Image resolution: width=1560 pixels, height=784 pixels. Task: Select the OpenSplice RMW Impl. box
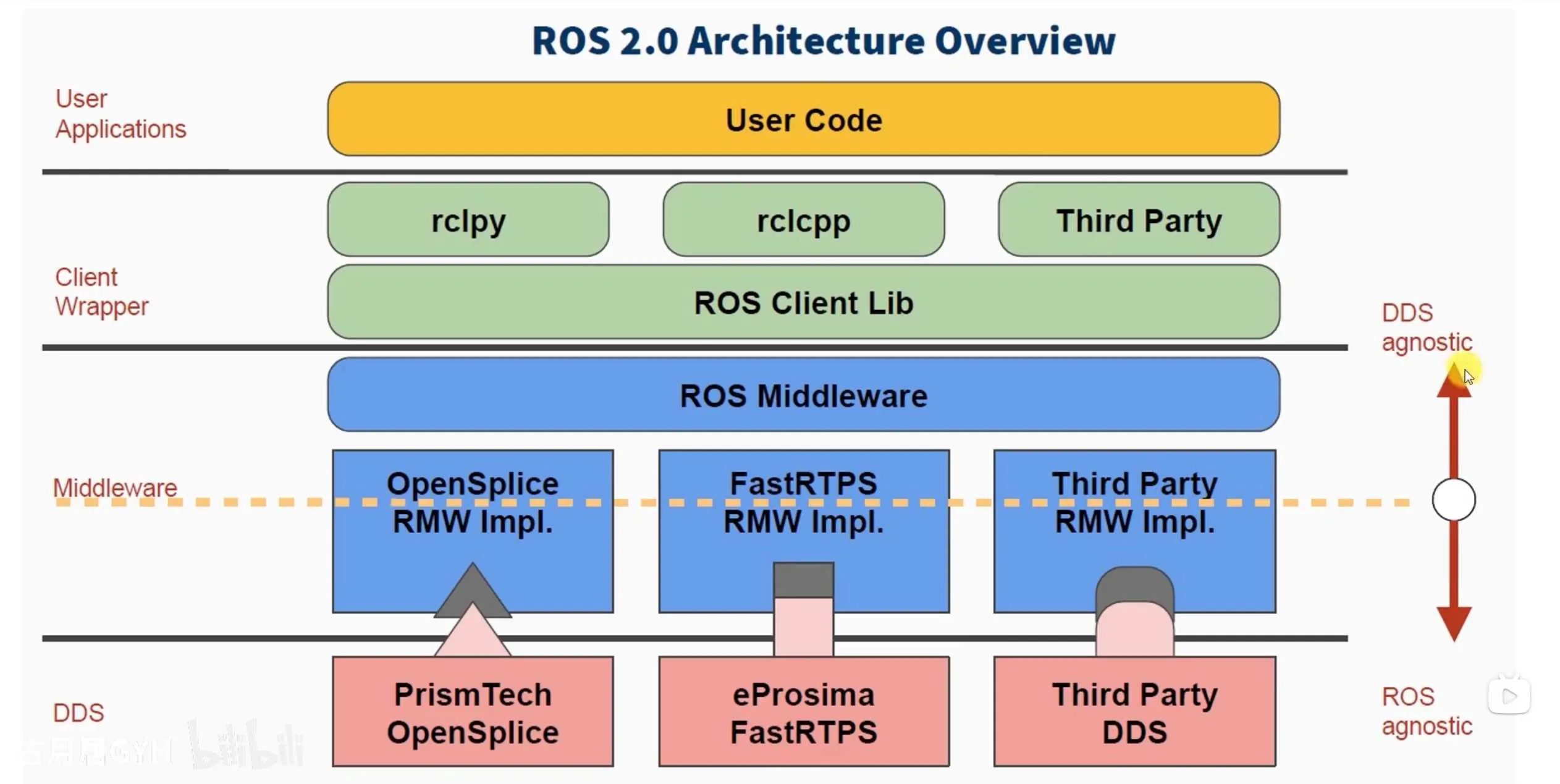click(x=473, y=531)
